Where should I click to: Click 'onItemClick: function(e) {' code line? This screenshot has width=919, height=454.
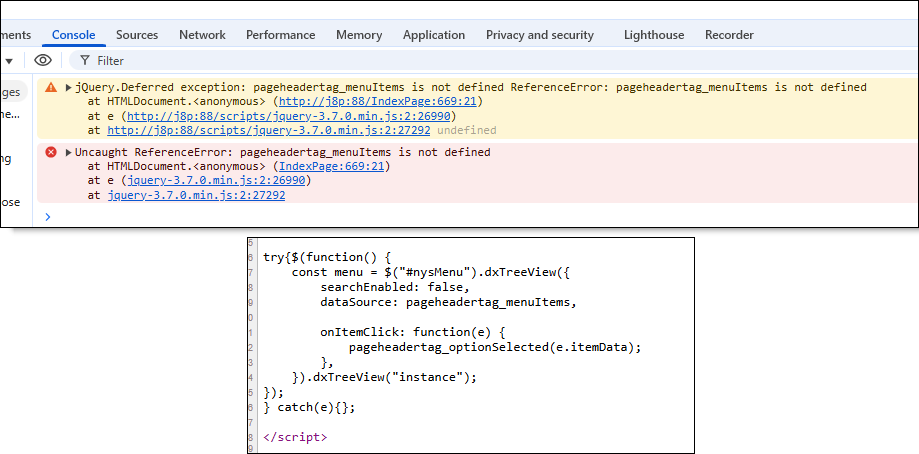413,332
